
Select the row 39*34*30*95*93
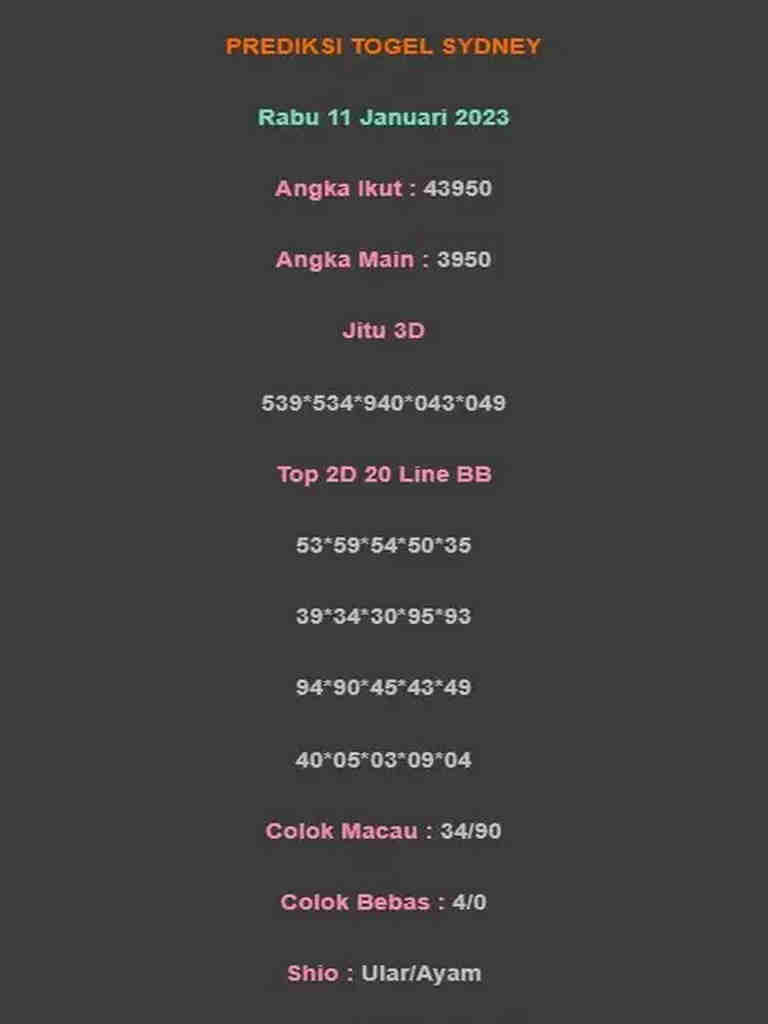[x=383, y=616]
